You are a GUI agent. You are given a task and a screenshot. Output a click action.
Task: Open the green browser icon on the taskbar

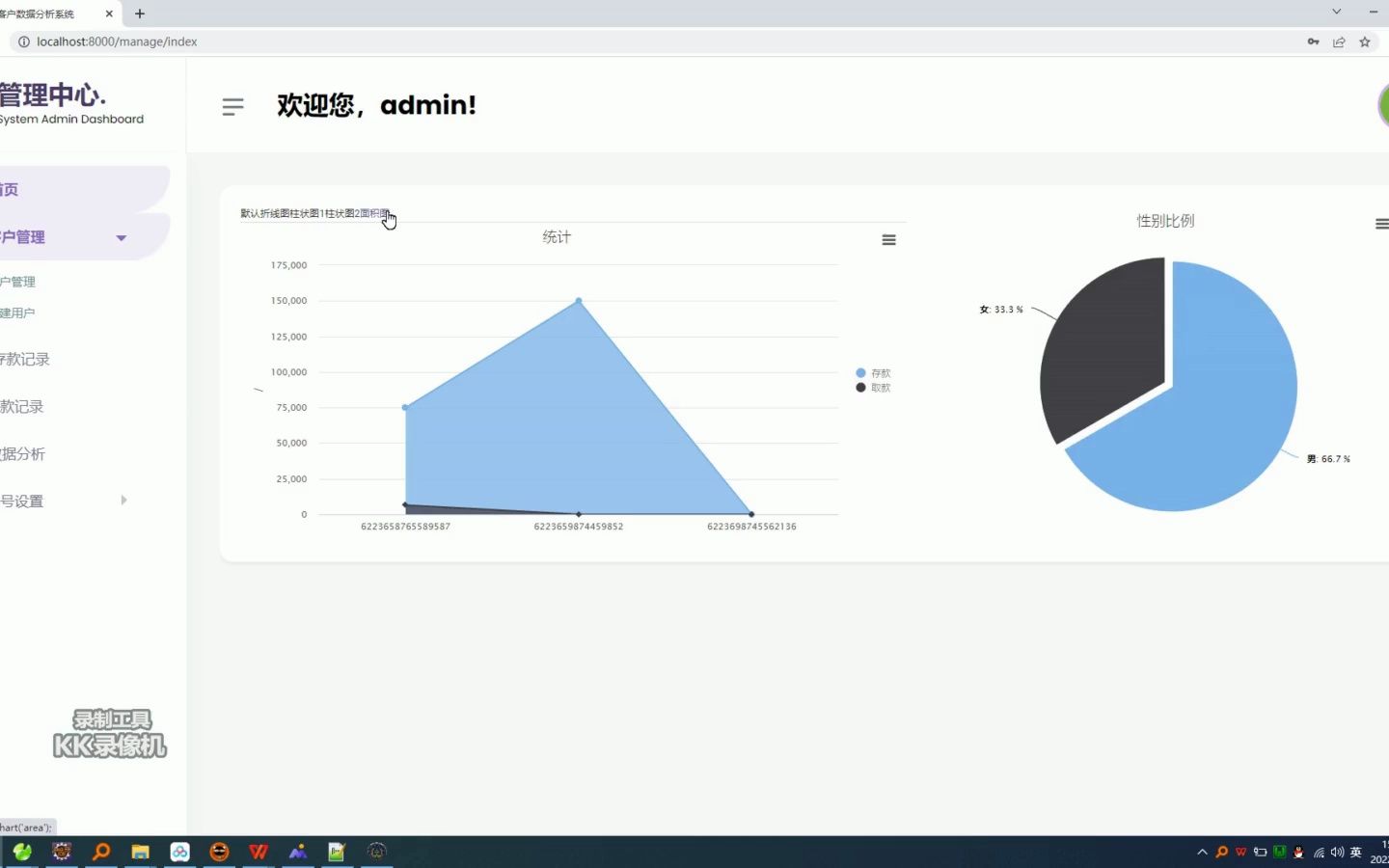(22, 852)
